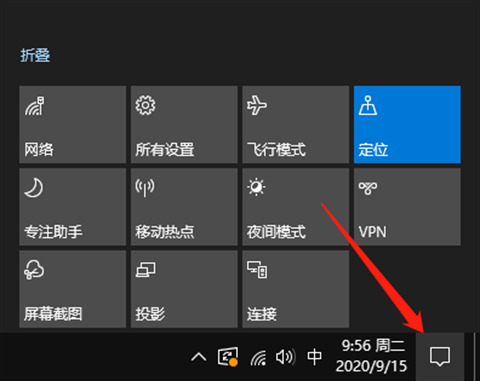Open the taskbar volume speaker icon
The height and width of the screenshot is (381, 480).
[x=285, y=357]
